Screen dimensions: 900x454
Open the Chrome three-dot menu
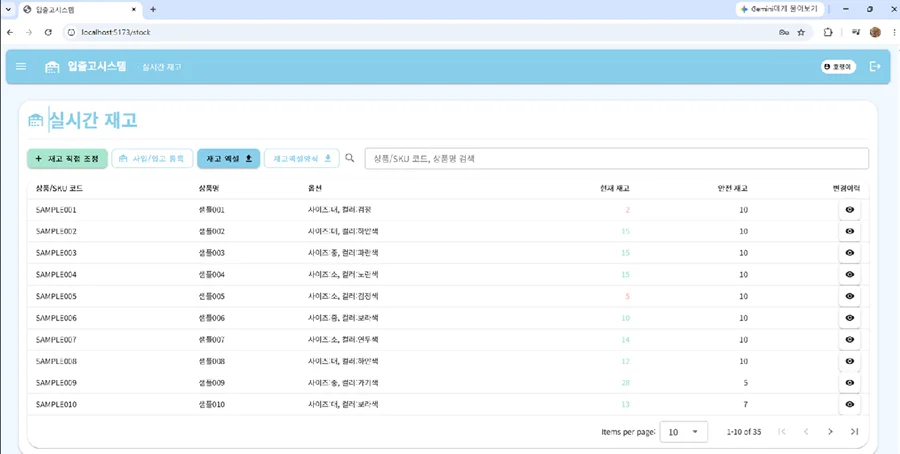(x=894, y=33)
